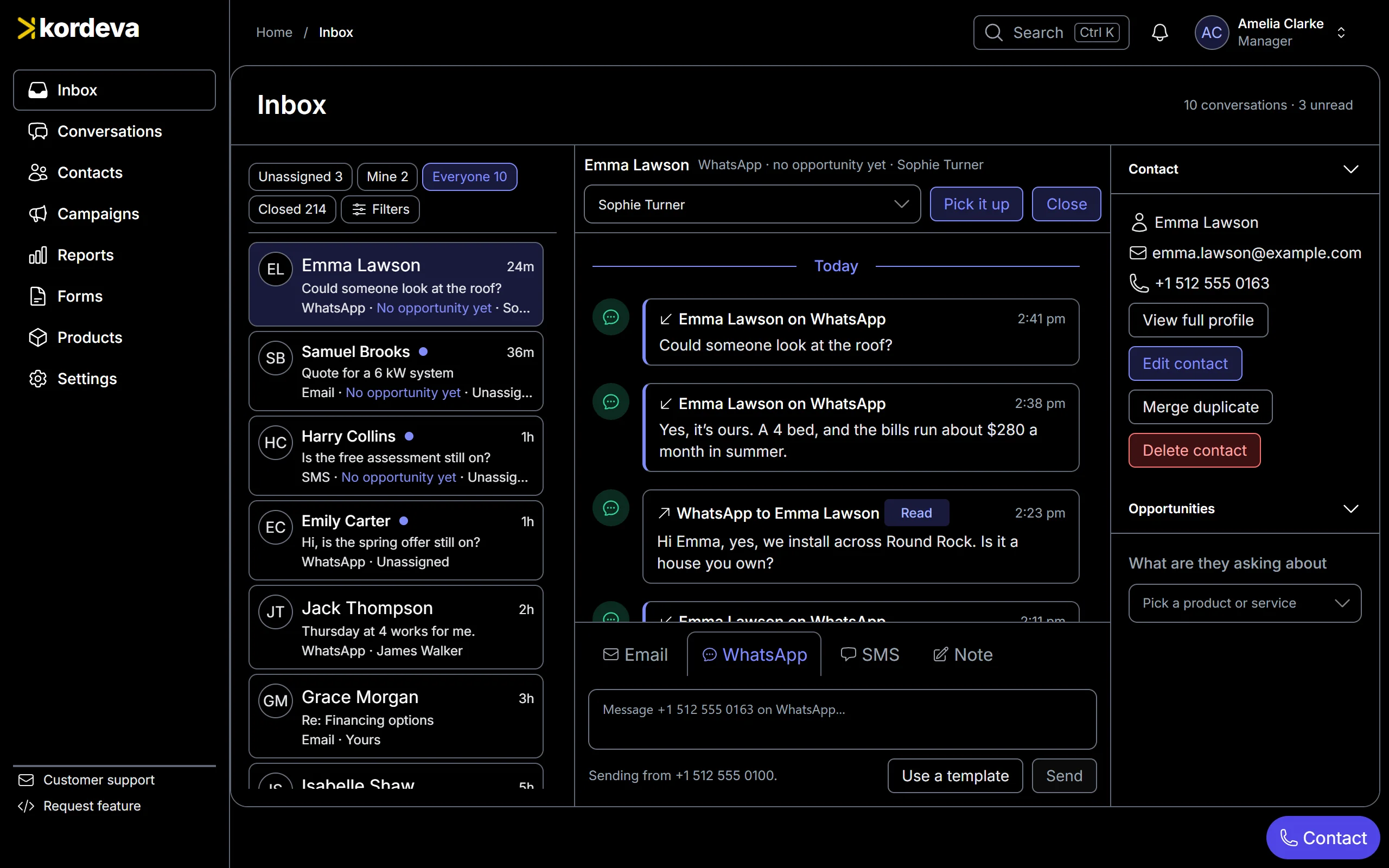The image size is (1389, 868).
Task: Click Close conversation button
Action: pyautogui.click(x=1066, y=205)
